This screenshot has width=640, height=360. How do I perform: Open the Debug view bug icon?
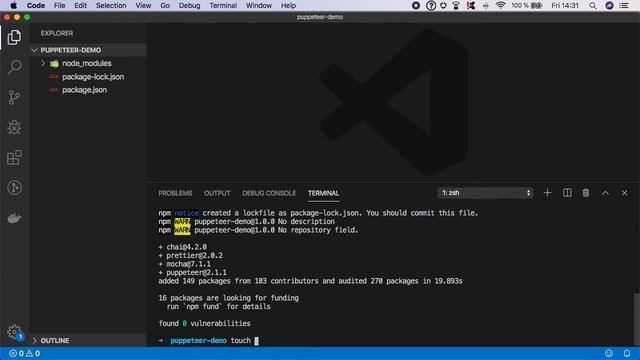coord(14,127)
